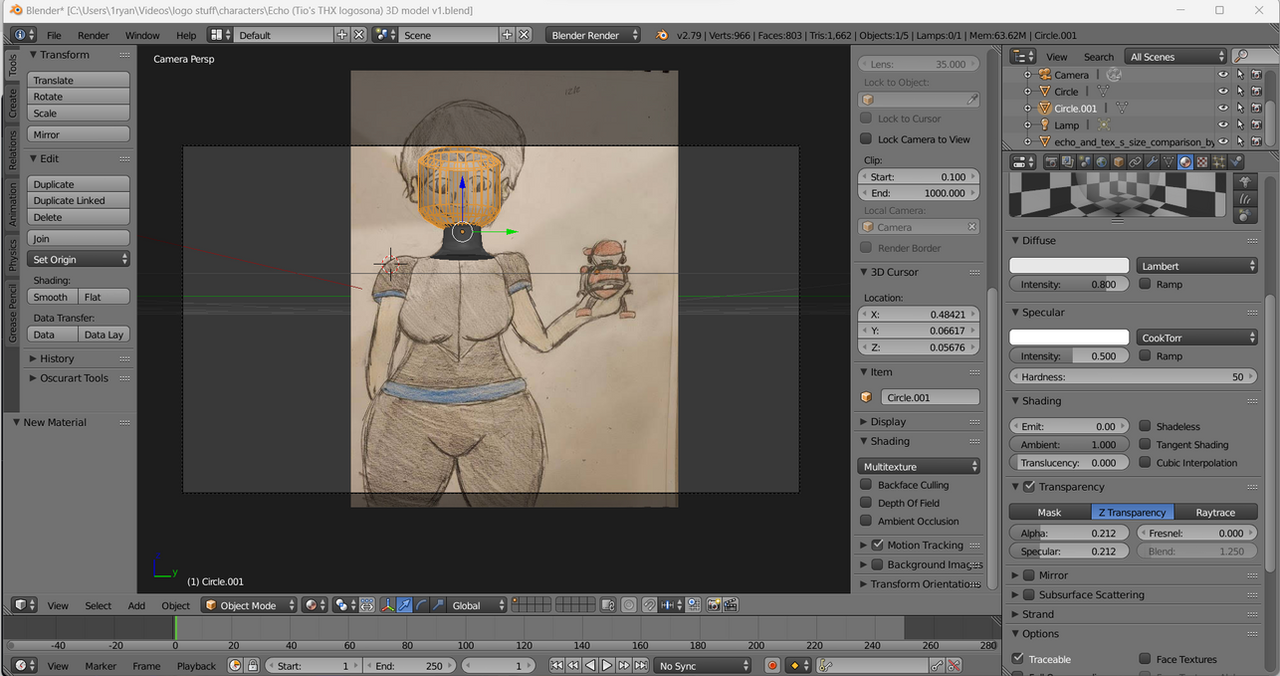Click the white Diffuse color swatch
Screen dimensions: 1280x676
click(x=1069, y=266)
